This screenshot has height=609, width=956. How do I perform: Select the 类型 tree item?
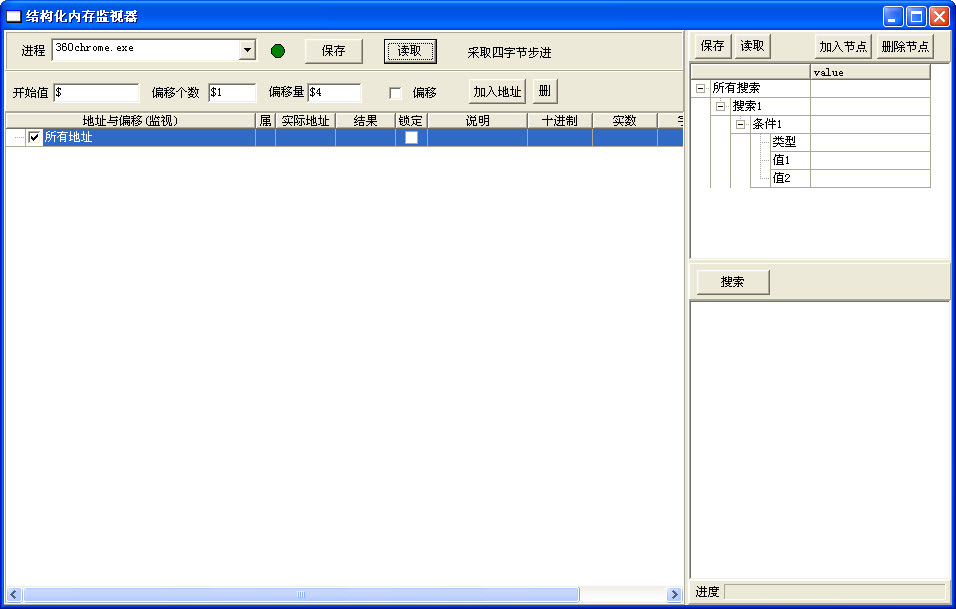[x=784, y=143]
